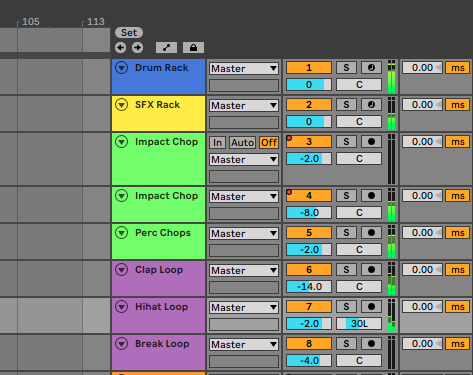Open Drum Rack output Master dropdown
The image size is (473, 375).
[244, 69]
